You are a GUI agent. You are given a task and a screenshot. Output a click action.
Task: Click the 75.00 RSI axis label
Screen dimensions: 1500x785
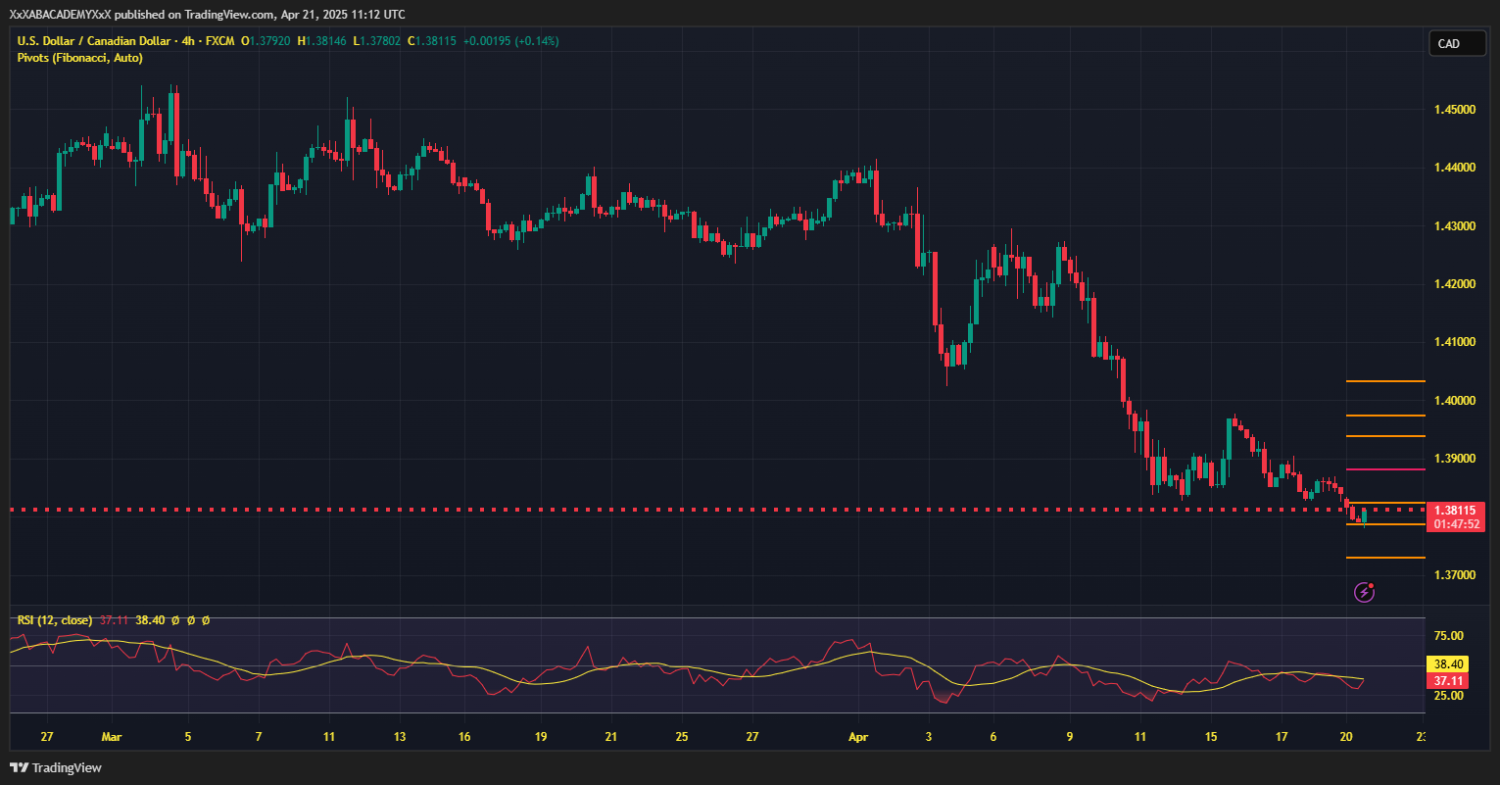coord(1449,636)
